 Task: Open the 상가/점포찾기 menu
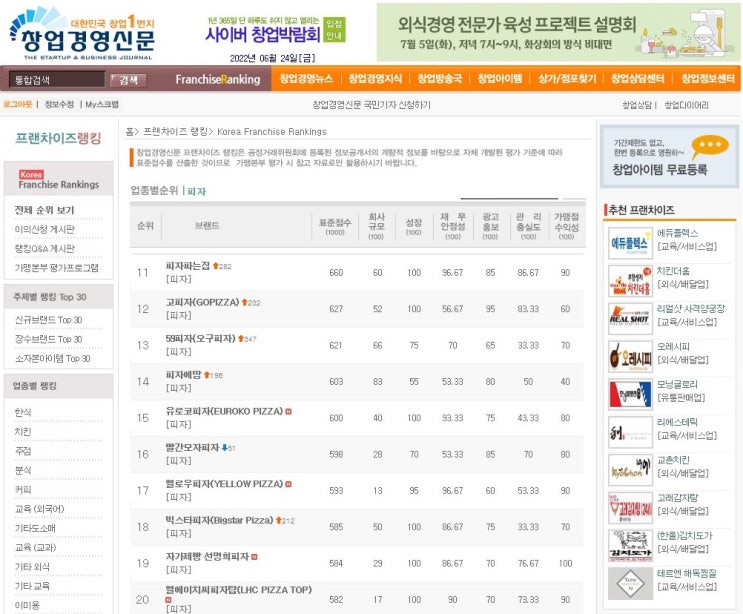click(567, 79)
